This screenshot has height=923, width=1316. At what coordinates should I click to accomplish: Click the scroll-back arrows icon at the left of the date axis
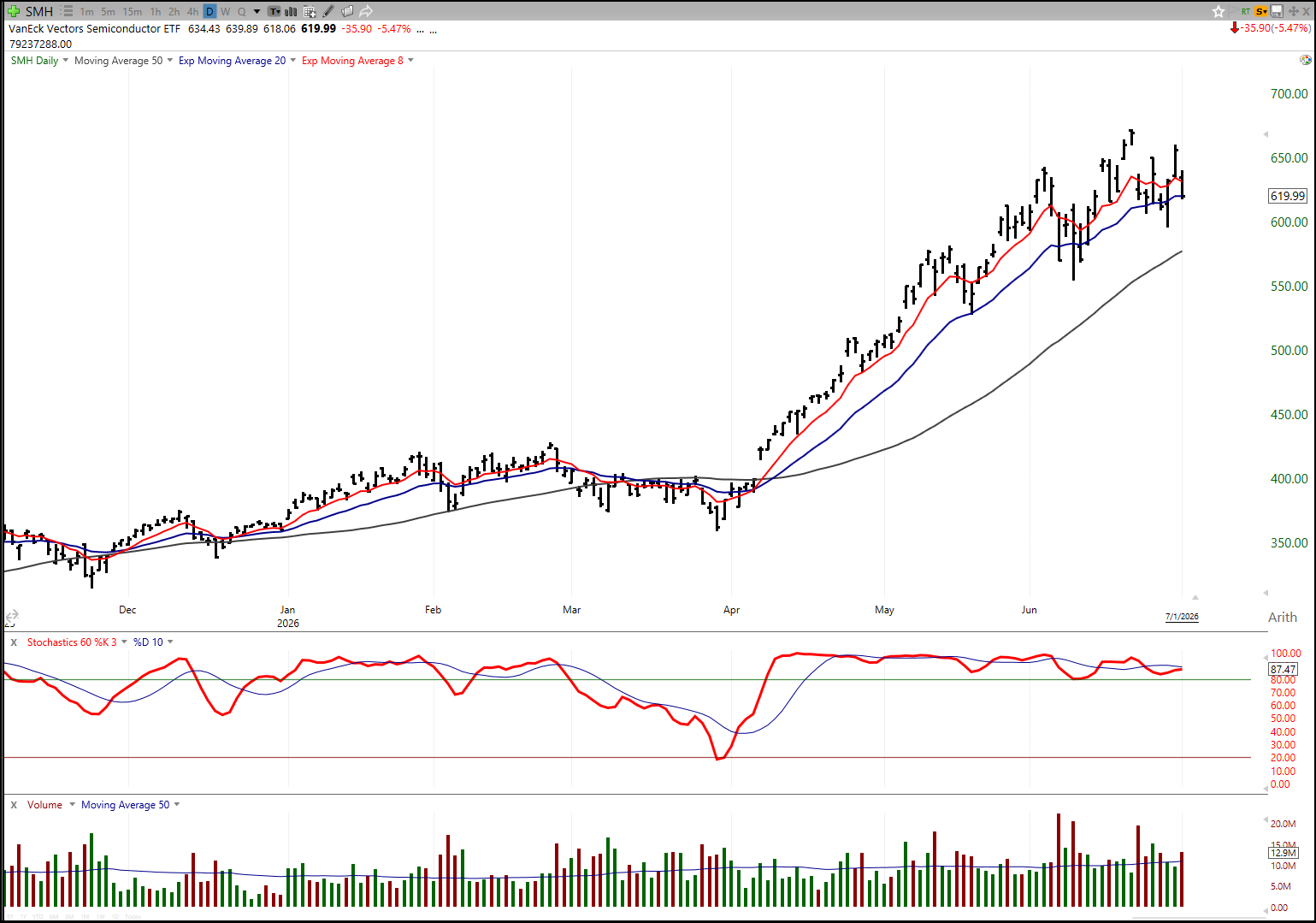pos(11,616)
